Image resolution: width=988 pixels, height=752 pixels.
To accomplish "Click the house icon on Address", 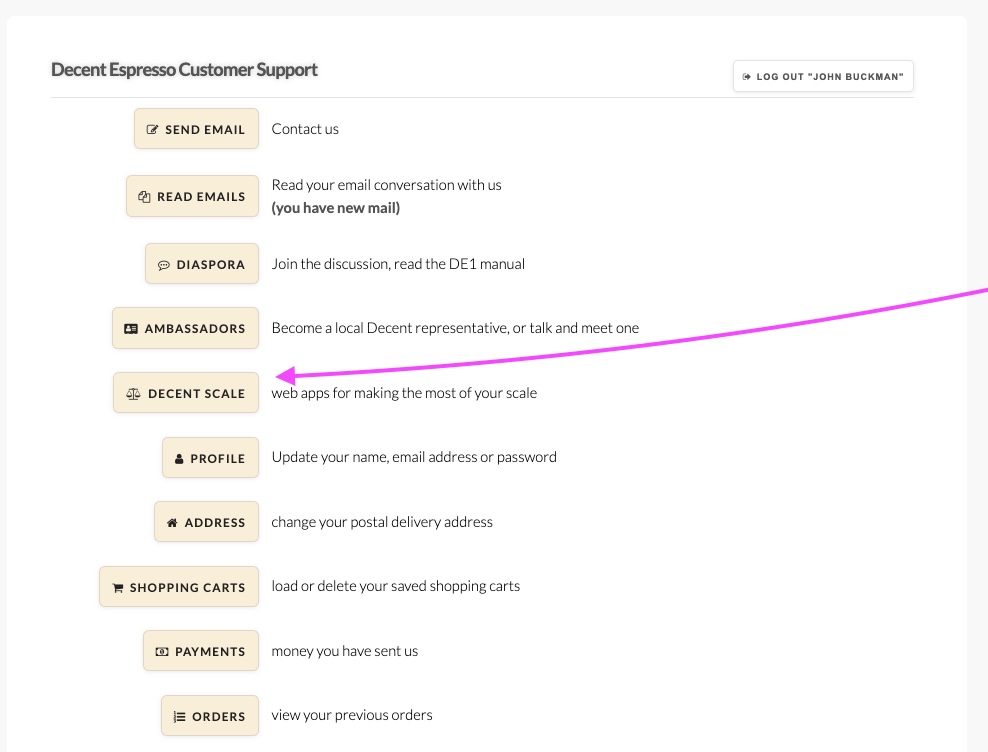I will 172,523.
